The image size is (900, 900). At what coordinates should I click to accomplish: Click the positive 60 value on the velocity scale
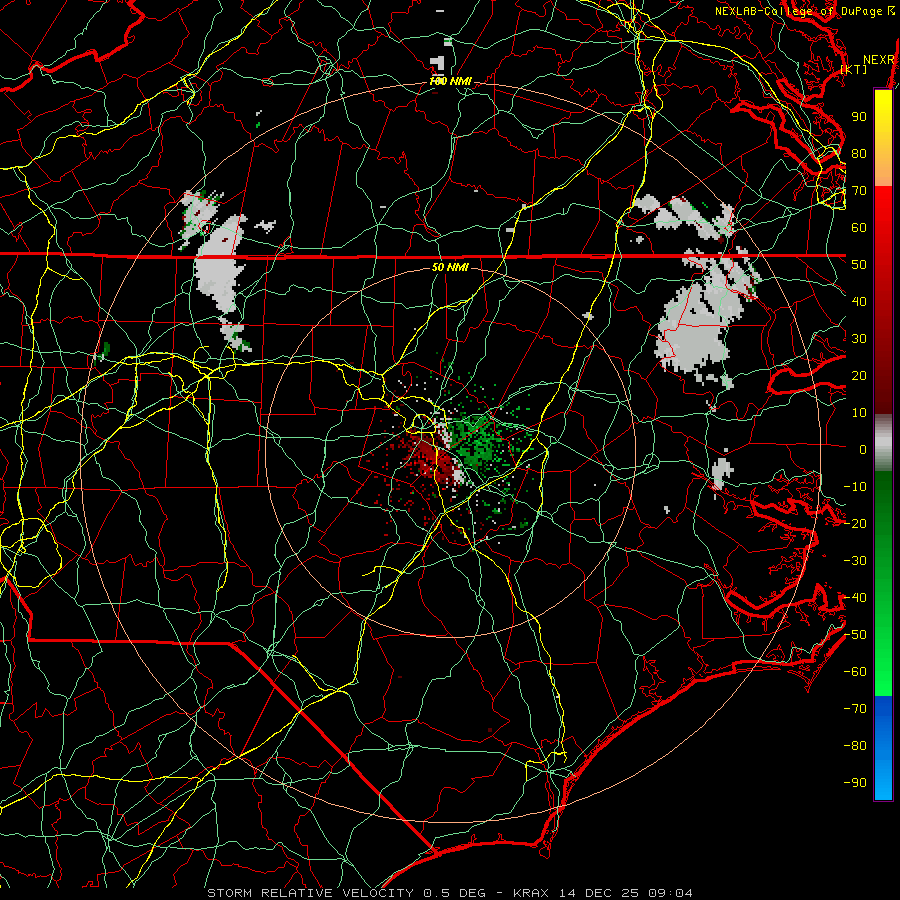859,227
